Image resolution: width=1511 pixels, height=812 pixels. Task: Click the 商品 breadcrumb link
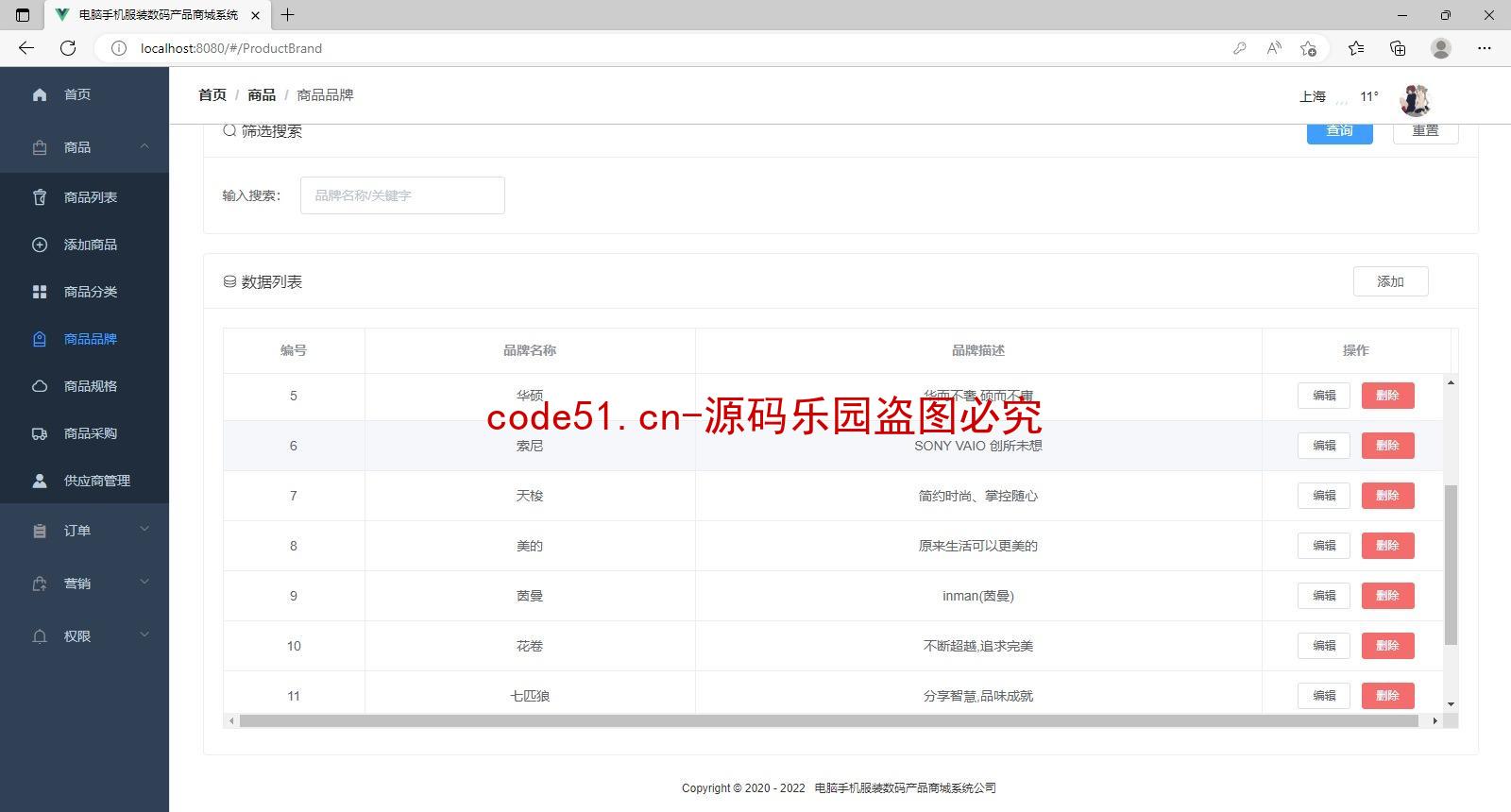click(x=262, y=94)
